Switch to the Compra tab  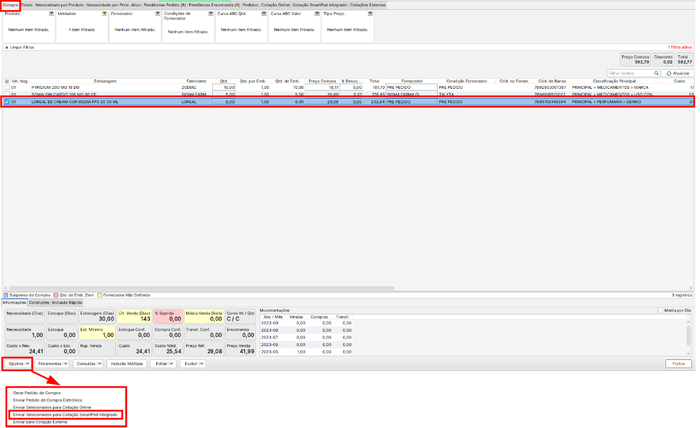click(10, 5)
